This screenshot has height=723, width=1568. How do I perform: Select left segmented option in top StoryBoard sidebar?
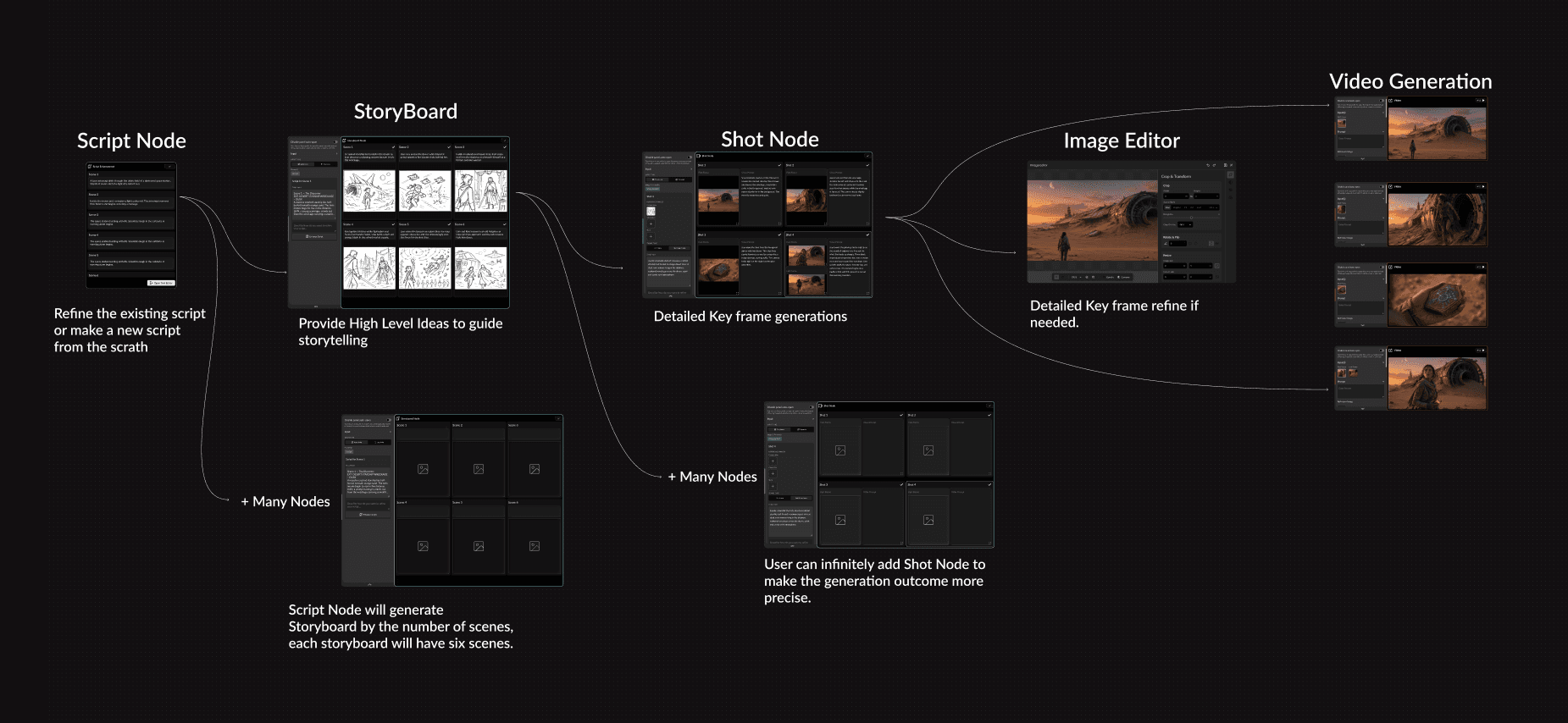pyautogui.click(x=303, y=164)
